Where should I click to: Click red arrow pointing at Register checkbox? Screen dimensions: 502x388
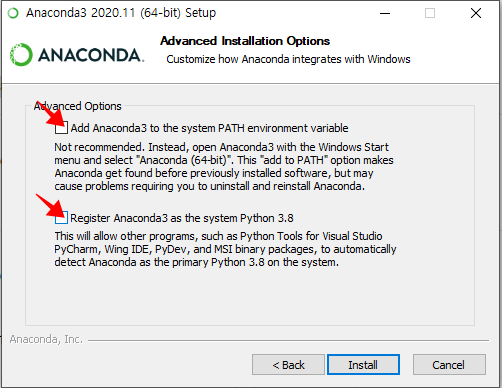click(x=49, y=205)
